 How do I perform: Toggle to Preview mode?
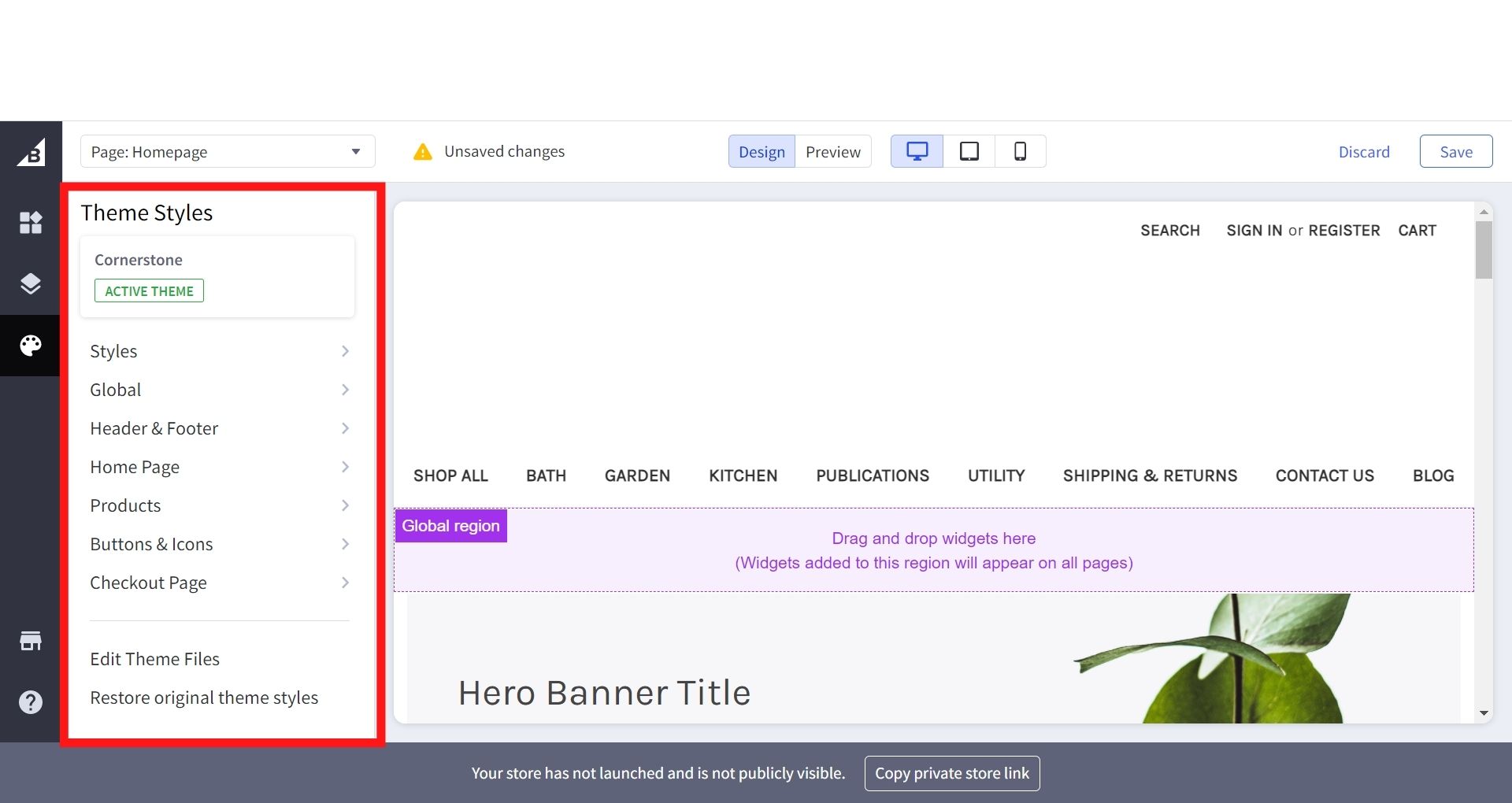(x=832, y=152)
